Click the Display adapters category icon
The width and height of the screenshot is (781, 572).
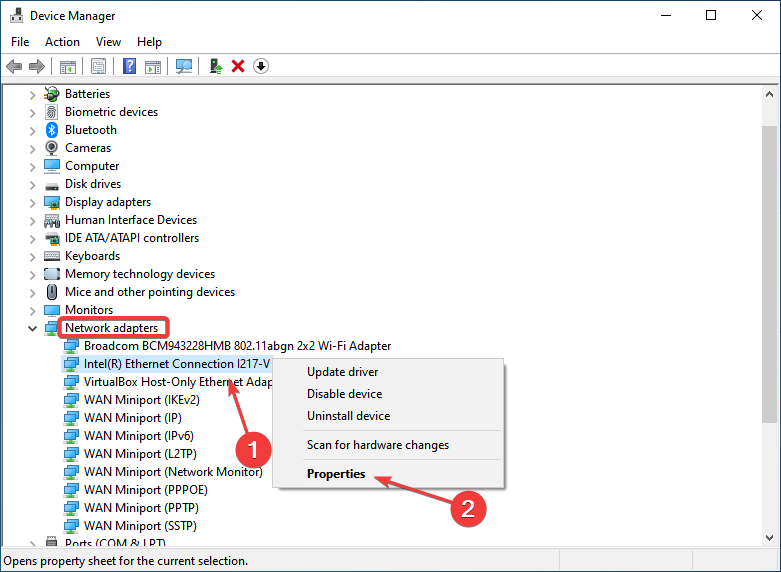click(x=52, y=202)
